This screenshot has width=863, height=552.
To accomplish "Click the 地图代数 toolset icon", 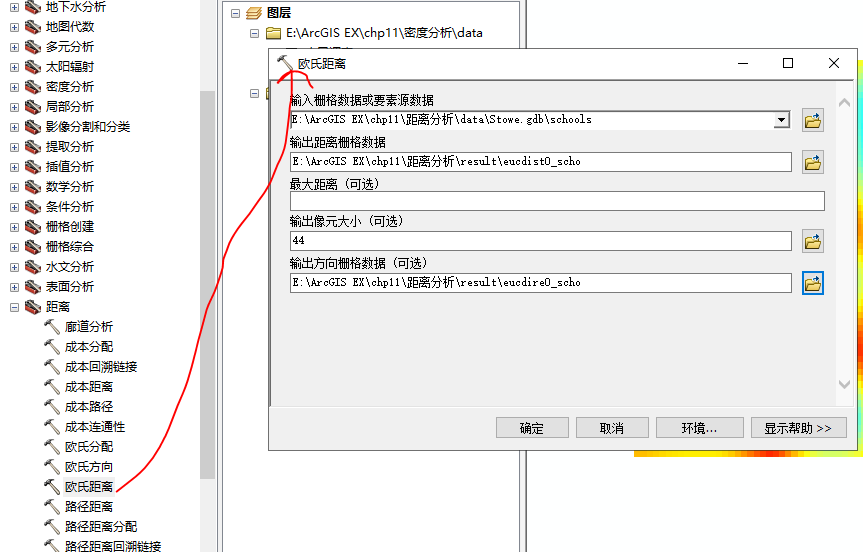I will (x=33, y=27).
